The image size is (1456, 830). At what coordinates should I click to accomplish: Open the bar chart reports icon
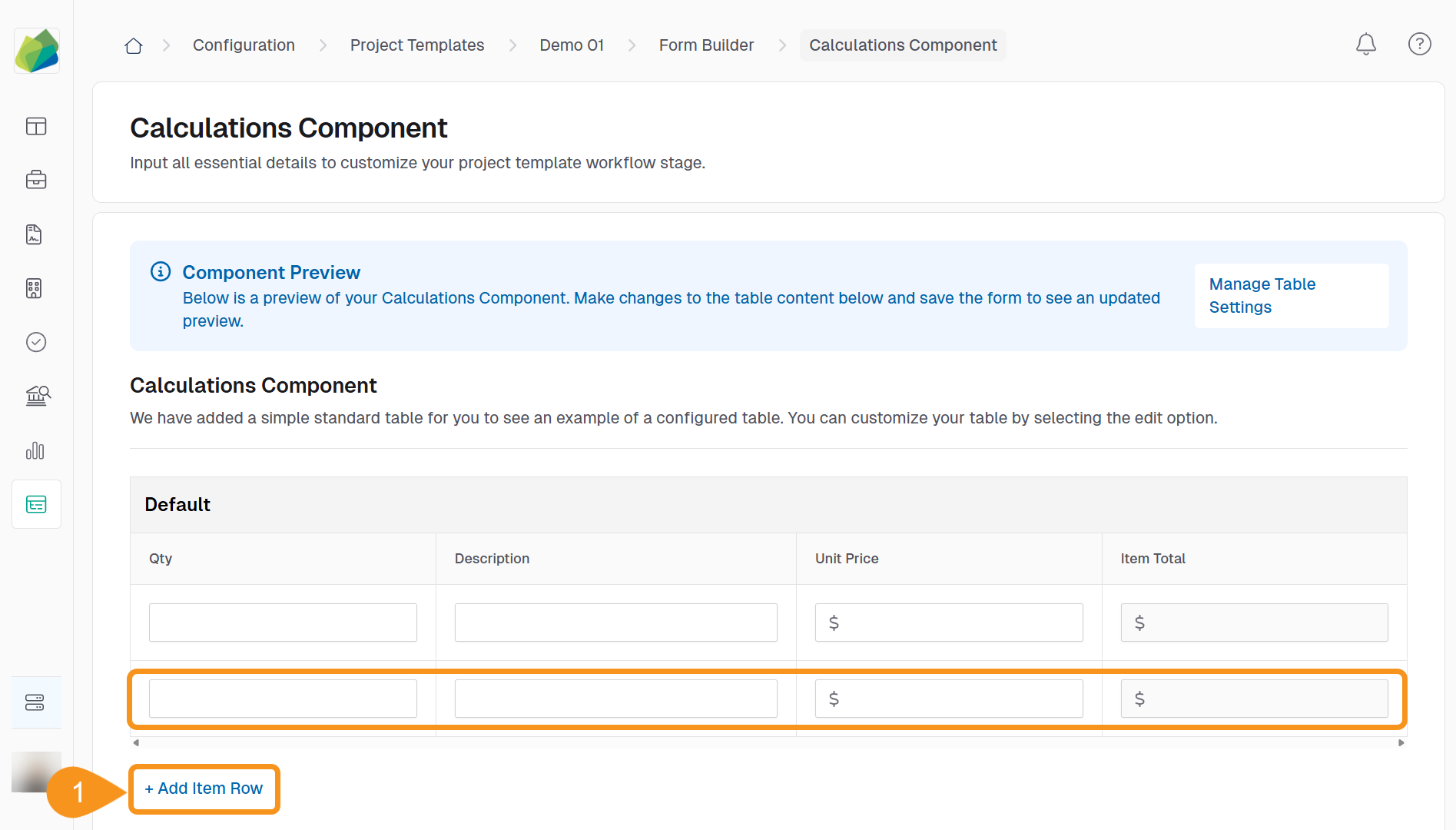click(35, 450)
